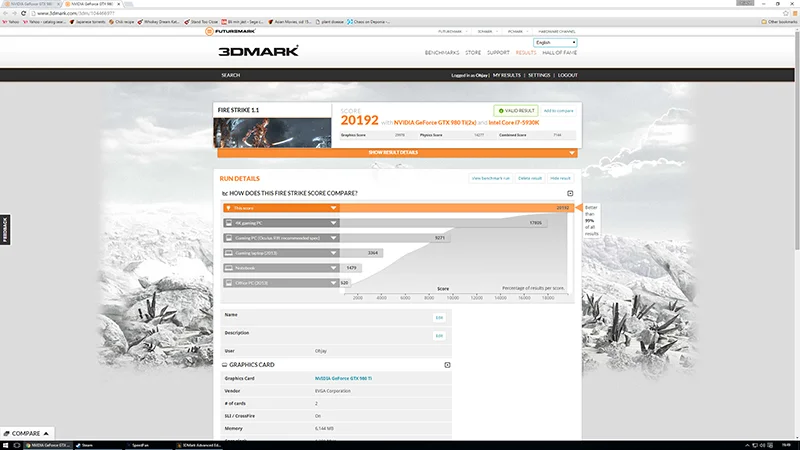Collapse the Graphics Card section icon
This screenshot has width=800, height=450.
point(447,365)
